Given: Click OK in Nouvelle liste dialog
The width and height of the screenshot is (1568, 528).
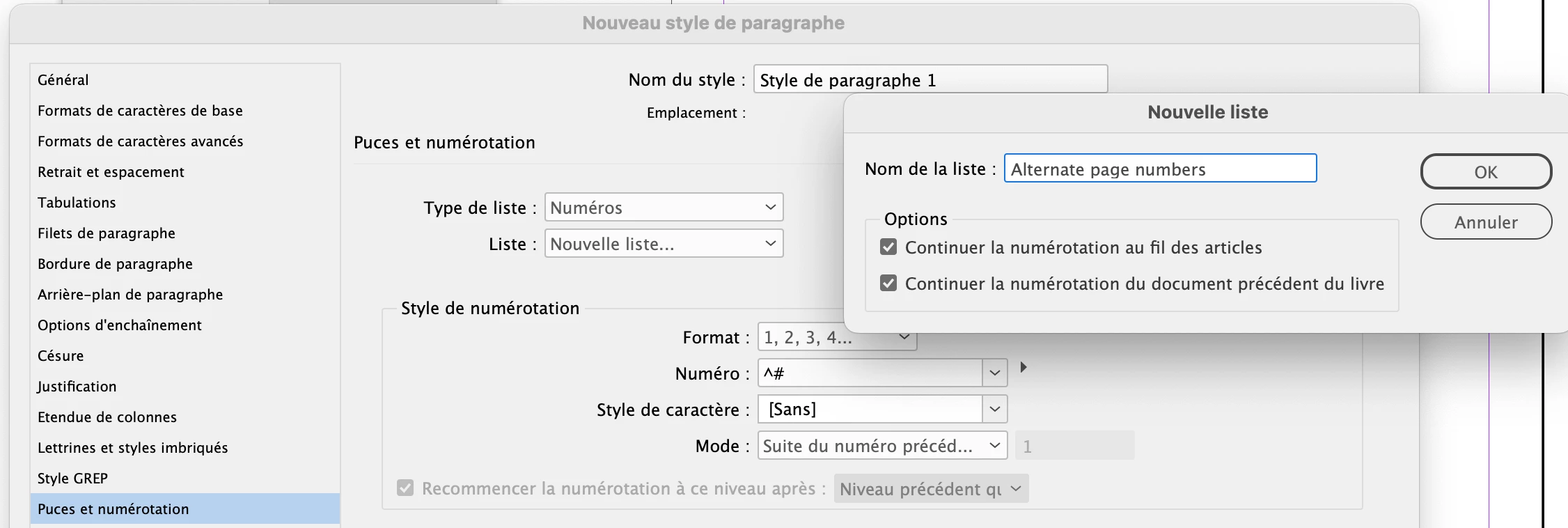Looking at the screenshot, I should [1485, 172].
